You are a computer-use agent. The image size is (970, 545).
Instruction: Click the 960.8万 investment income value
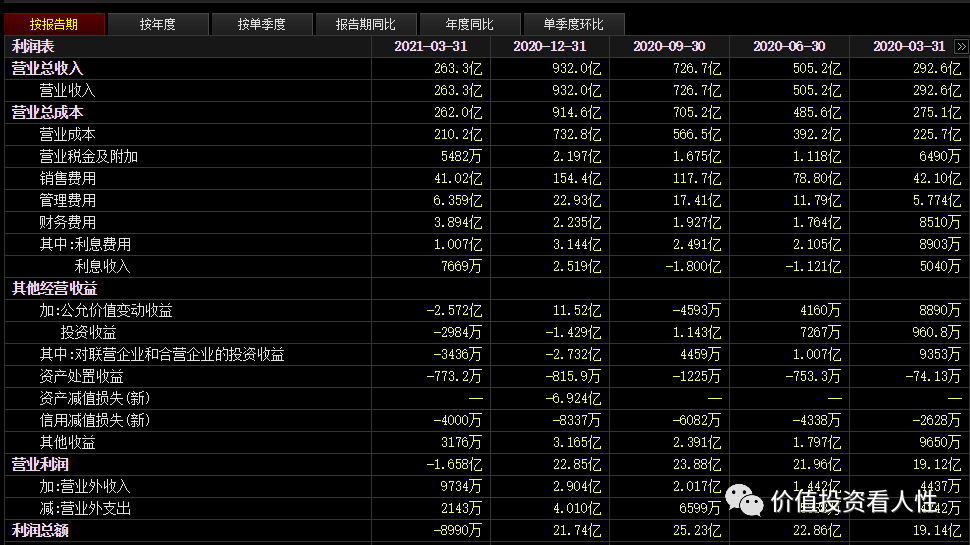click(937, 333)
